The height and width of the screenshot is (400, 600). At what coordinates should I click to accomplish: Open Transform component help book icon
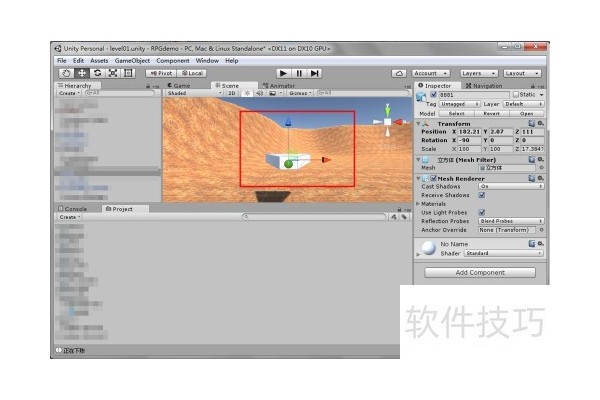point(532,123)
